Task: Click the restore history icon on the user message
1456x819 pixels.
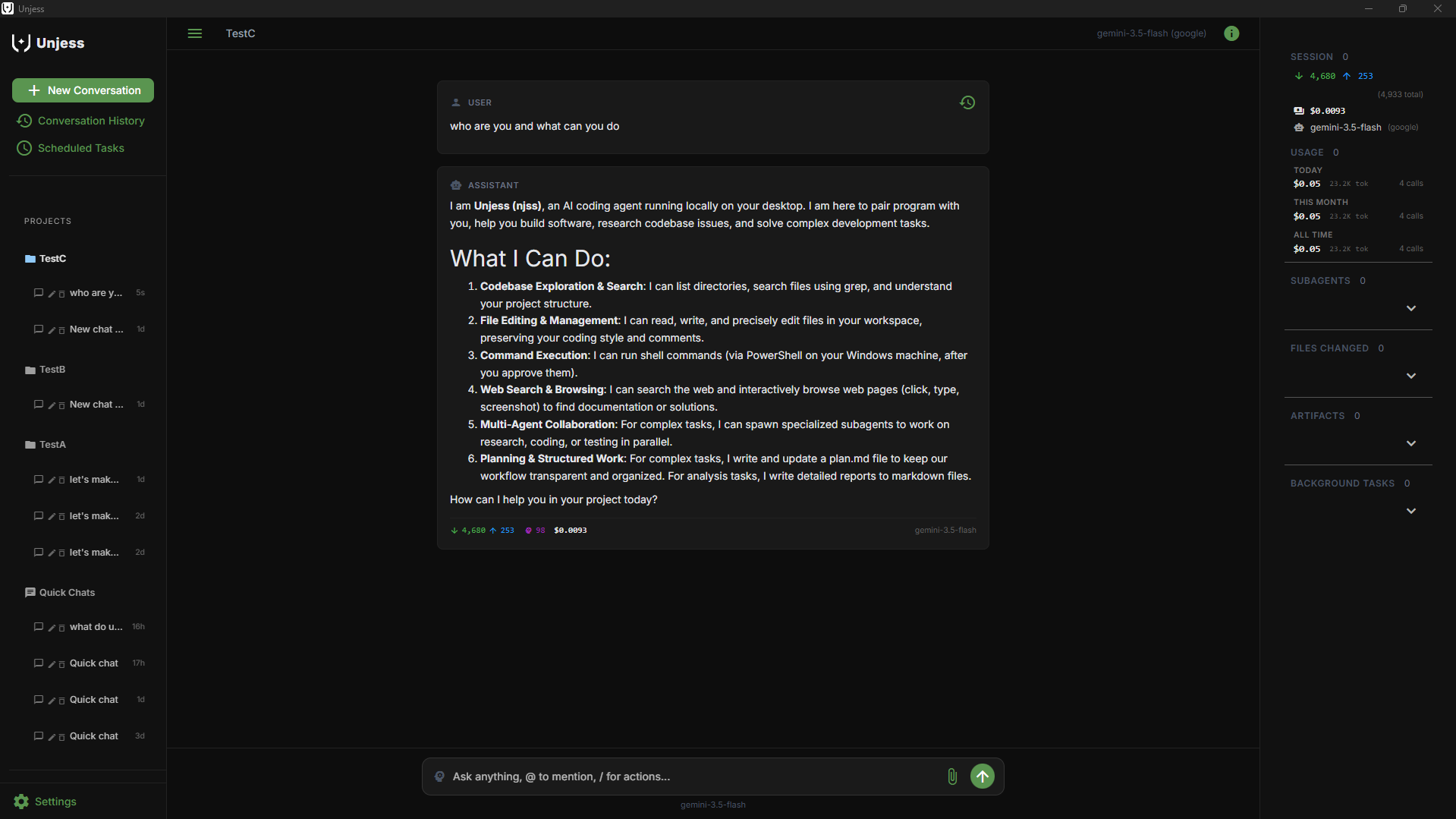Action: point(967,102)
